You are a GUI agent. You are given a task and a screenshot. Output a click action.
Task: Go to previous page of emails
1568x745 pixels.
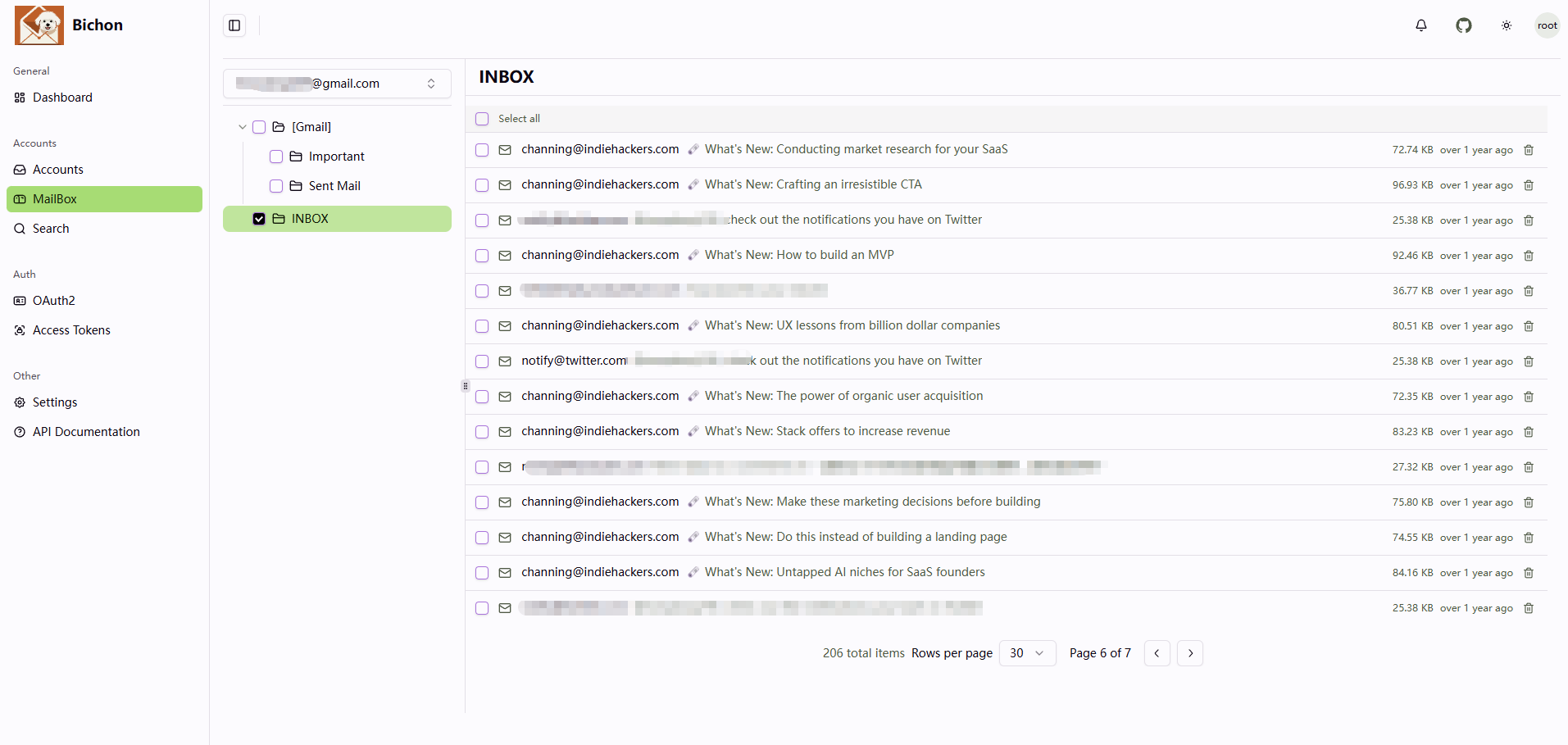coord(1157,653)
